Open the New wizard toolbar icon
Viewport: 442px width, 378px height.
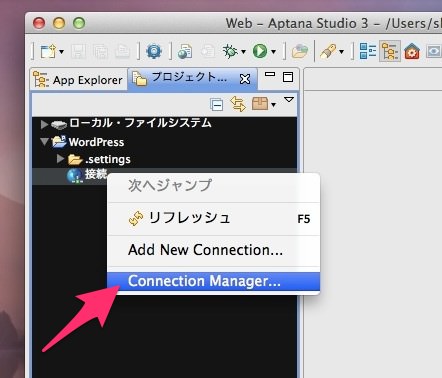coord(48,52)
